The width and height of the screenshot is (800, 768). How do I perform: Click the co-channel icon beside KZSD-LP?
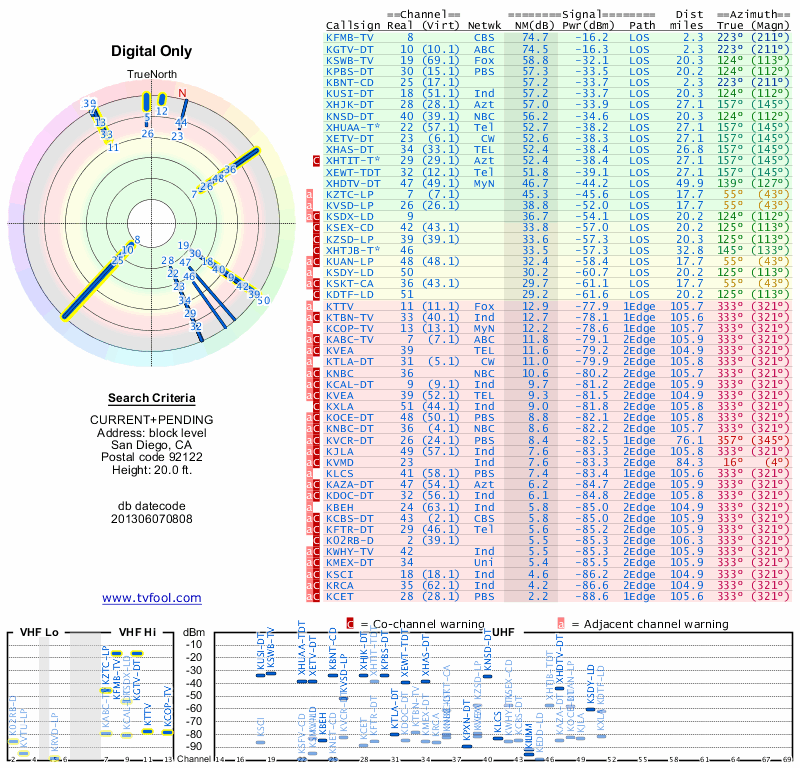click(316, 239)
